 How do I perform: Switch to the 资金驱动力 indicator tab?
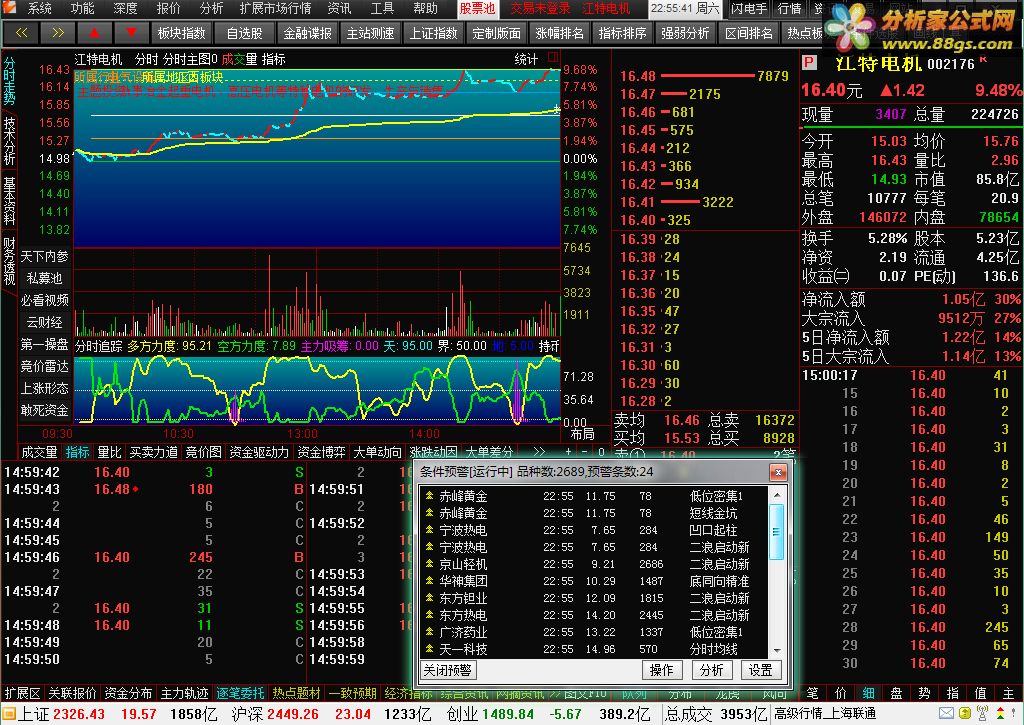pyautogui.click(x=259, y=452)
